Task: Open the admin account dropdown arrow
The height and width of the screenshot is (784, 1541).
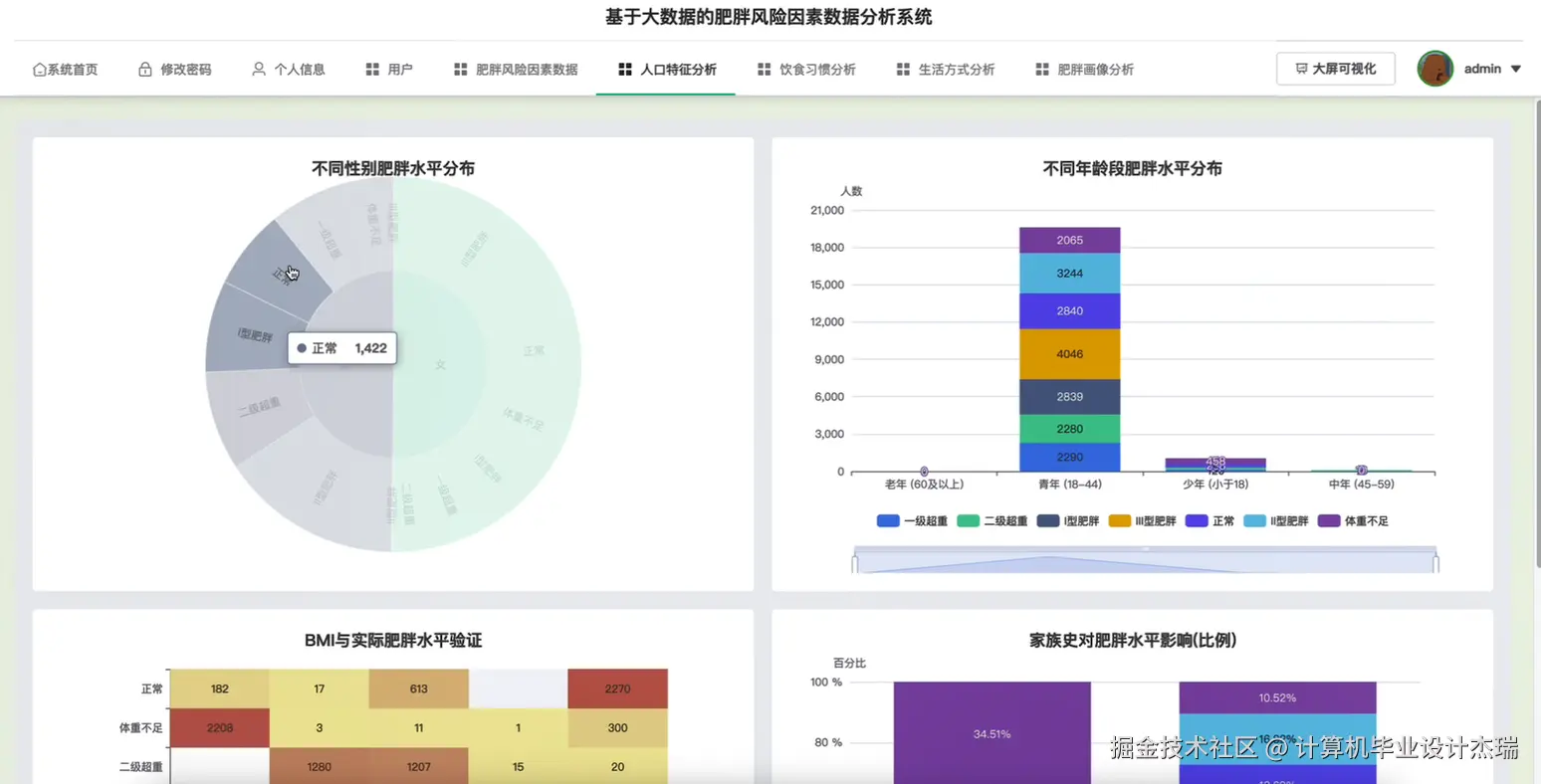Action: click(1517, 68)
